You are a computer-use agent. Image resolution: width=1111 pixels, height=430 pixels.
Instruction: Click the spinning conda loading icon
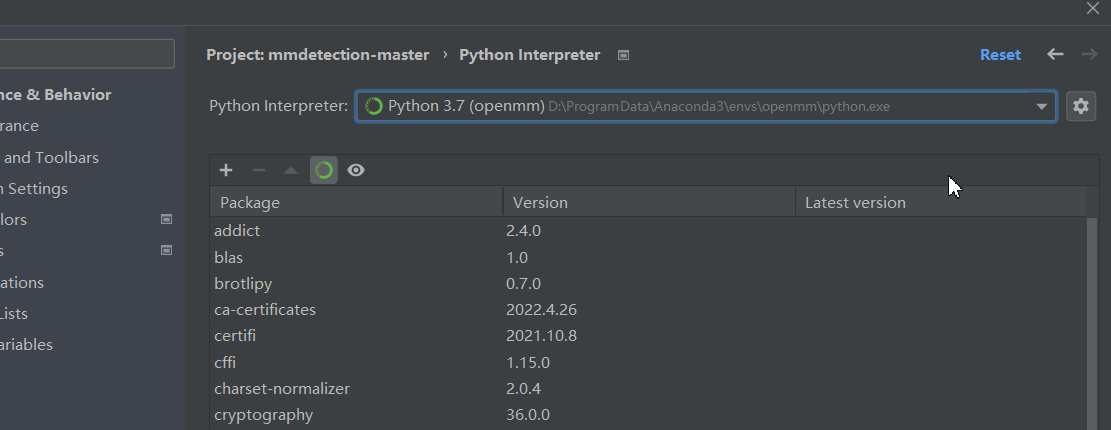coord(323,170)
